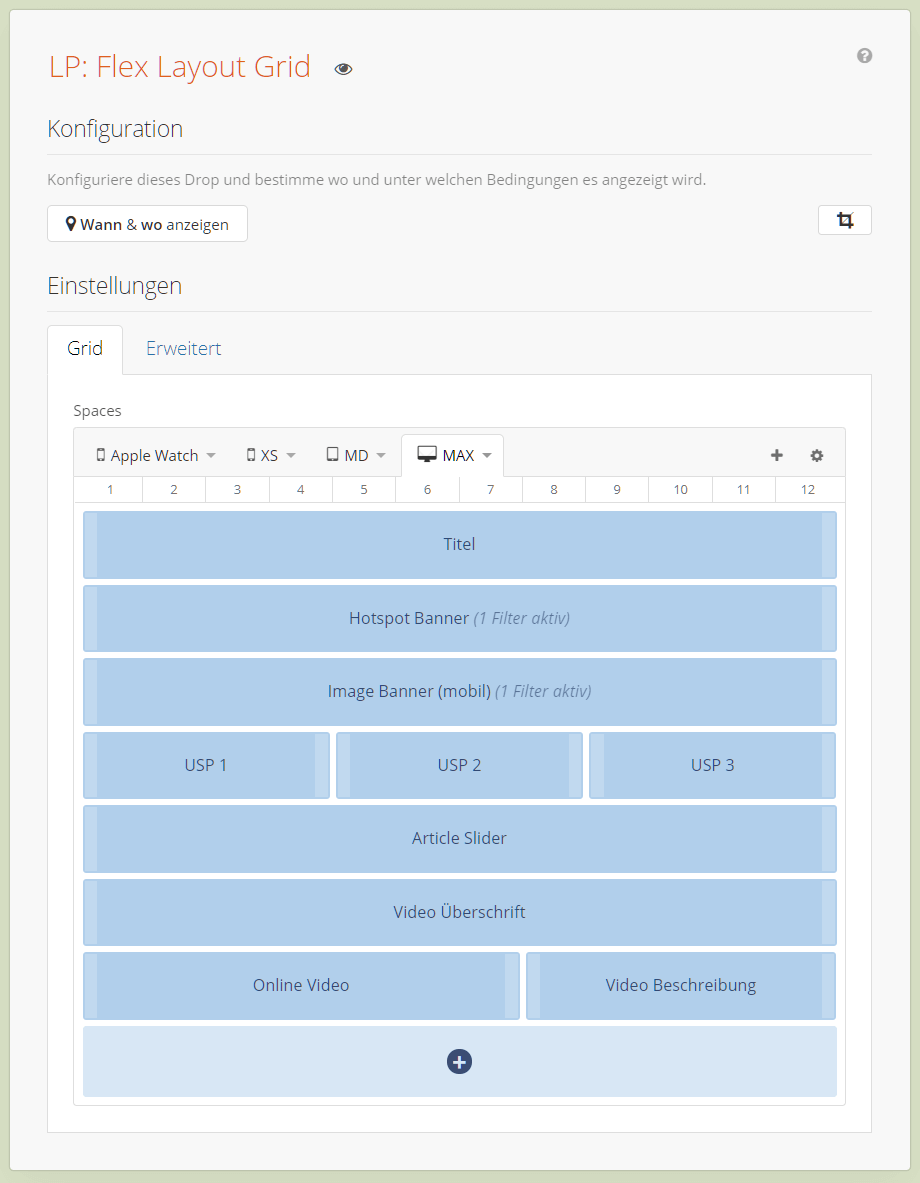Click the round plus icon to add space
This screenshot has width=920, height=1183.
pos(460,1062)
